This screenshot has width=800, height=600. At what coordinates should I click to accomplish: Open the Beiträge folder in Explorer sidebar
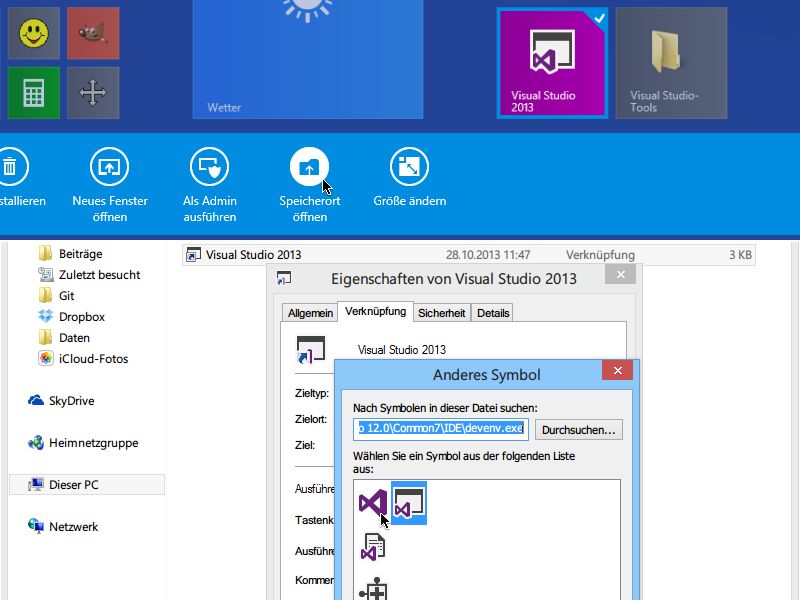point(70,254)
